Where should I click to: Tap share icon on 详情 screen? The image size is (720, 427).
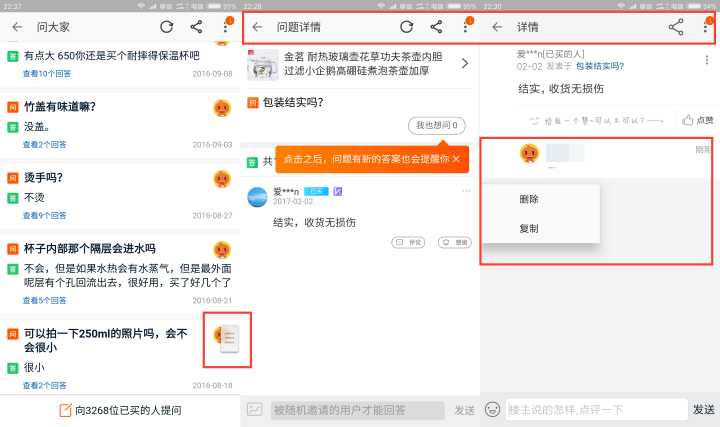[676, 27]
